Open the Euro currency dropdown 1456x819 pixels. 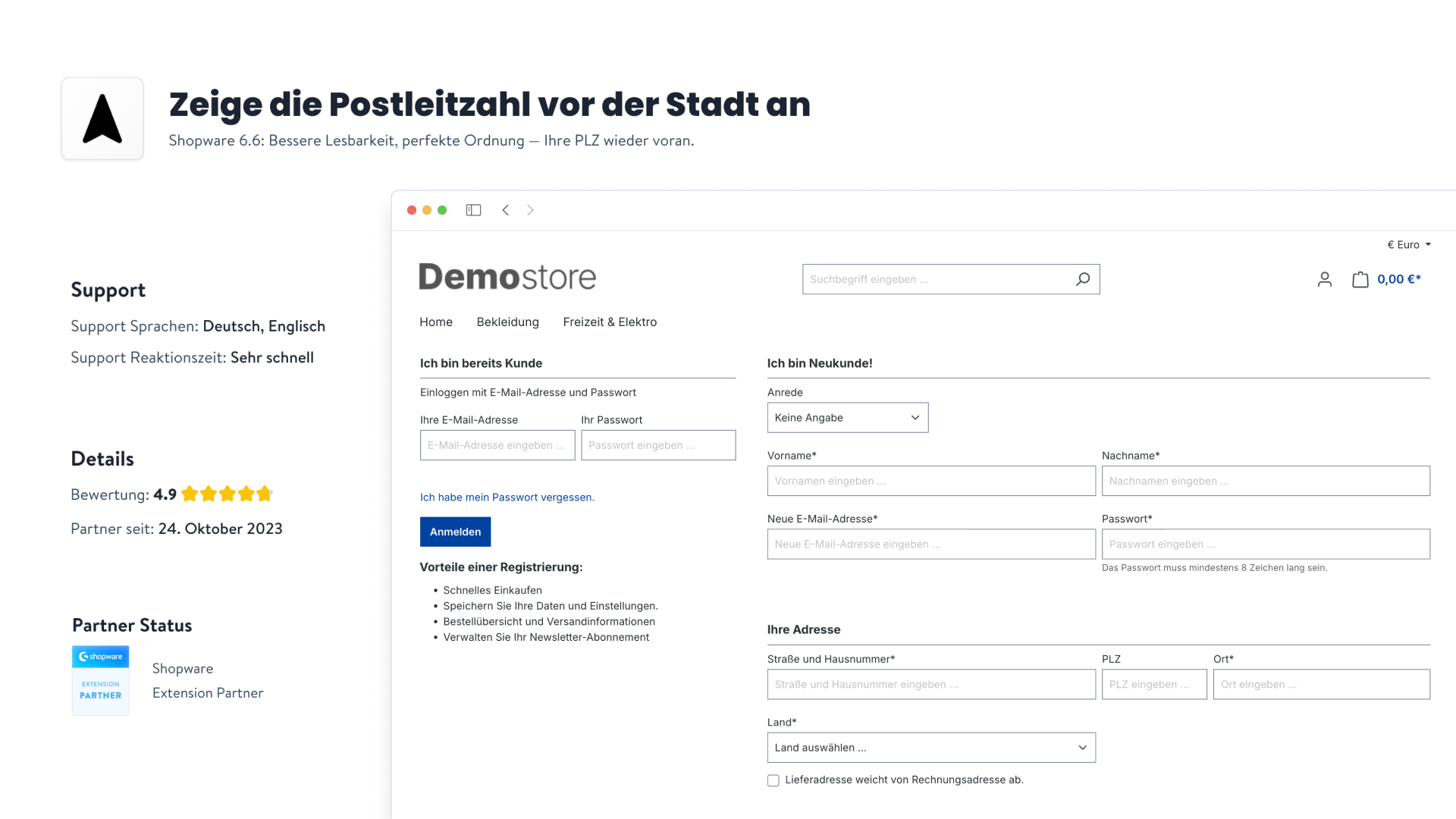1409,244
